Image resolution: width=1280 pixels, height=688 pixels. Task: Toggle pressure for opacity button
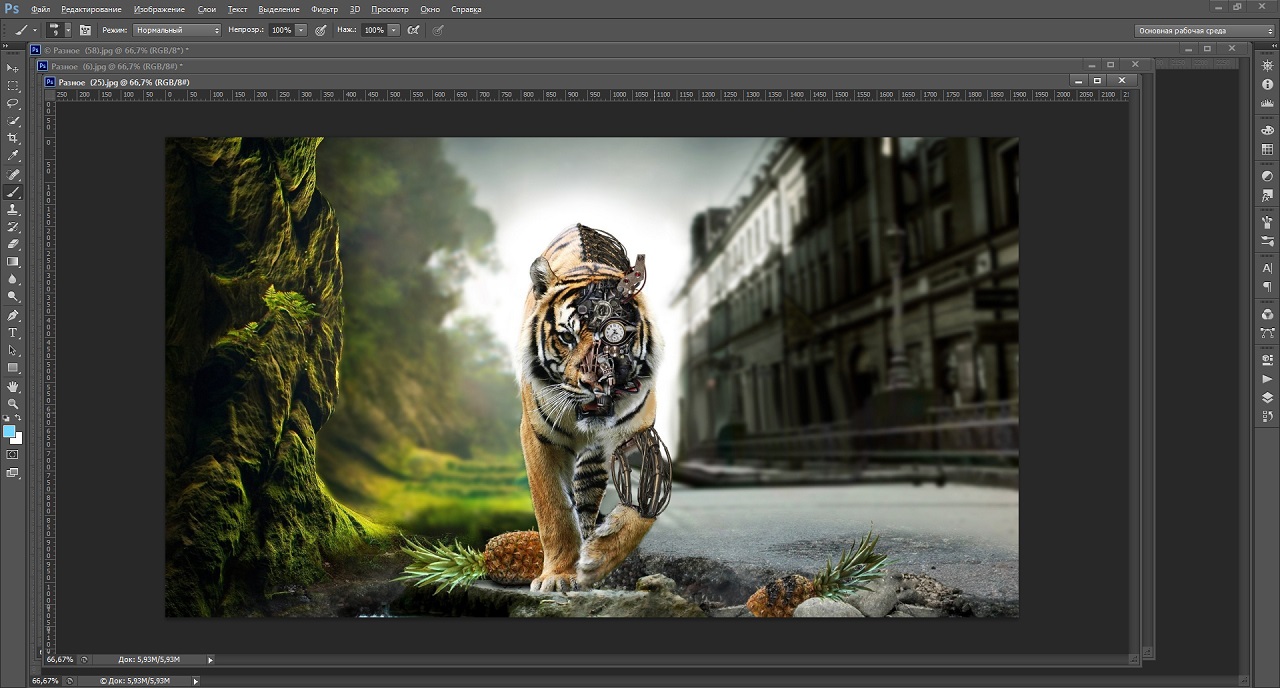pos(321,30)
